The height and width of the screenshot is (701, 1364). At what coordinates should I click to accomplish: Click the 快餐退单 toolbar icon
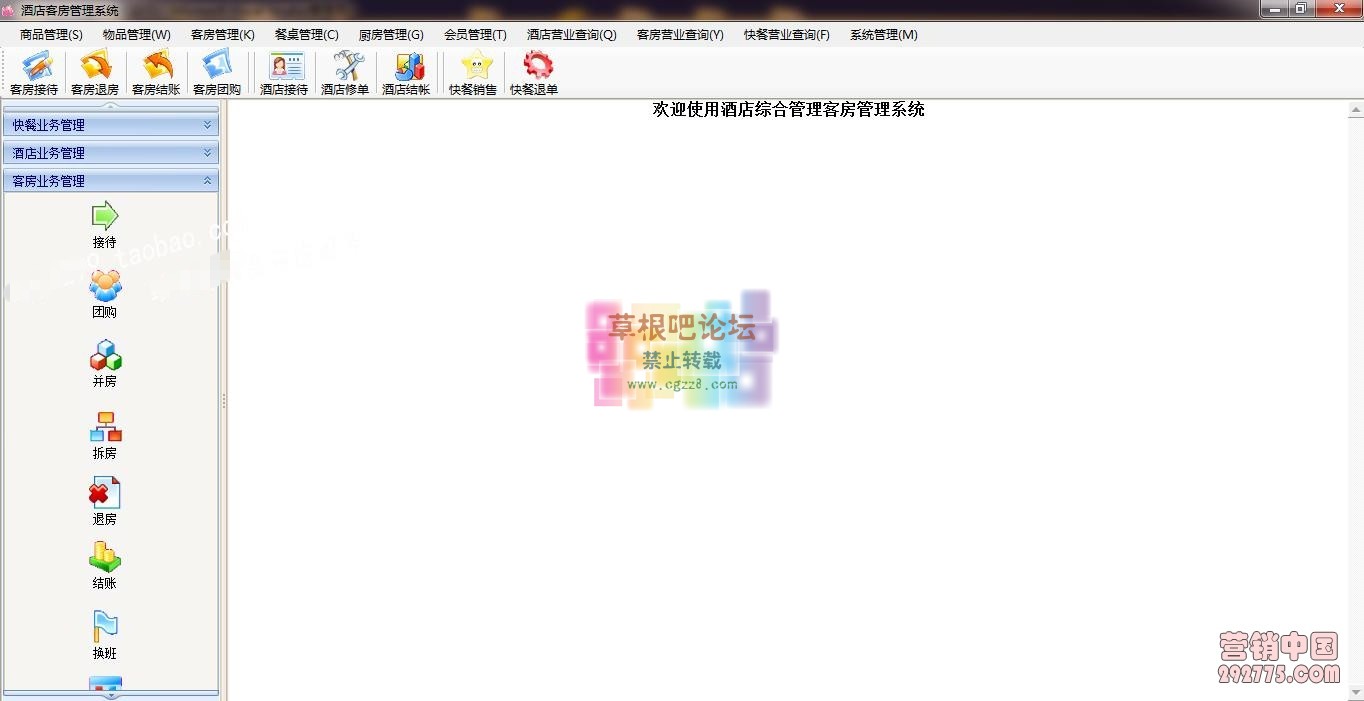tap(534, 73)
